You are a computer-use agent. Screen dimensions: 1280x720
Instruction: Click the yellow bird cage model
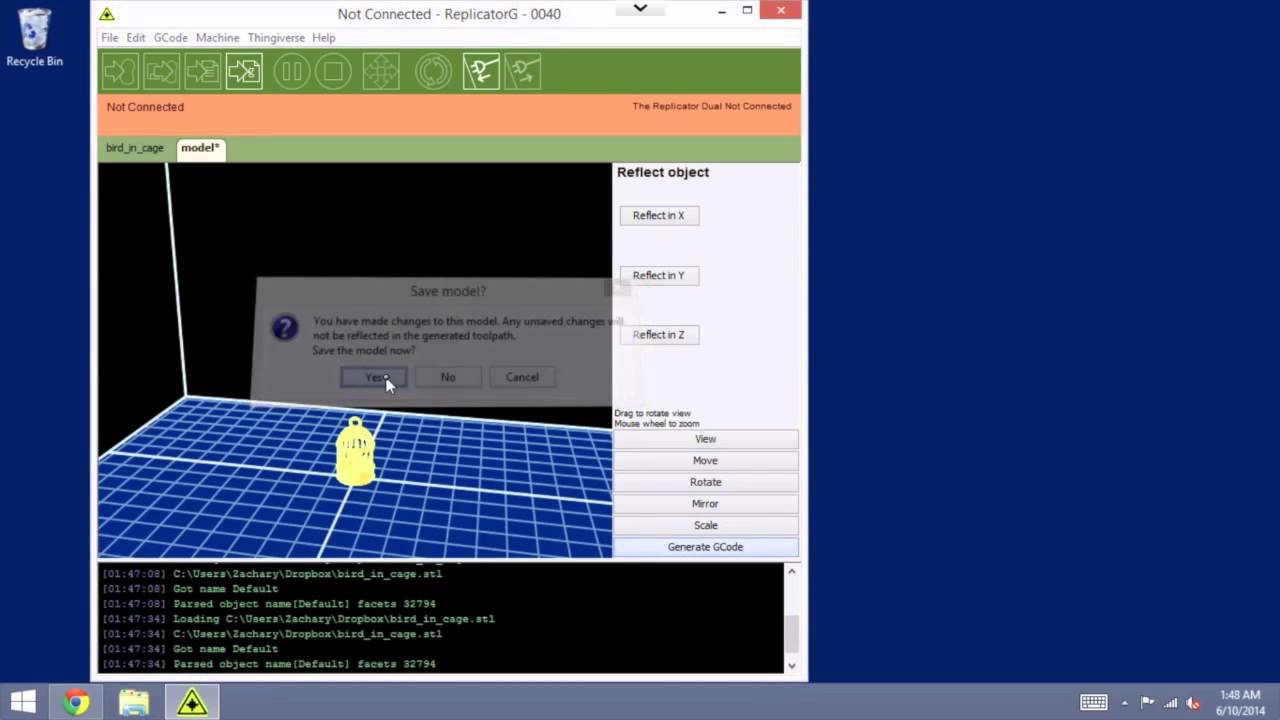click(355, 452)
